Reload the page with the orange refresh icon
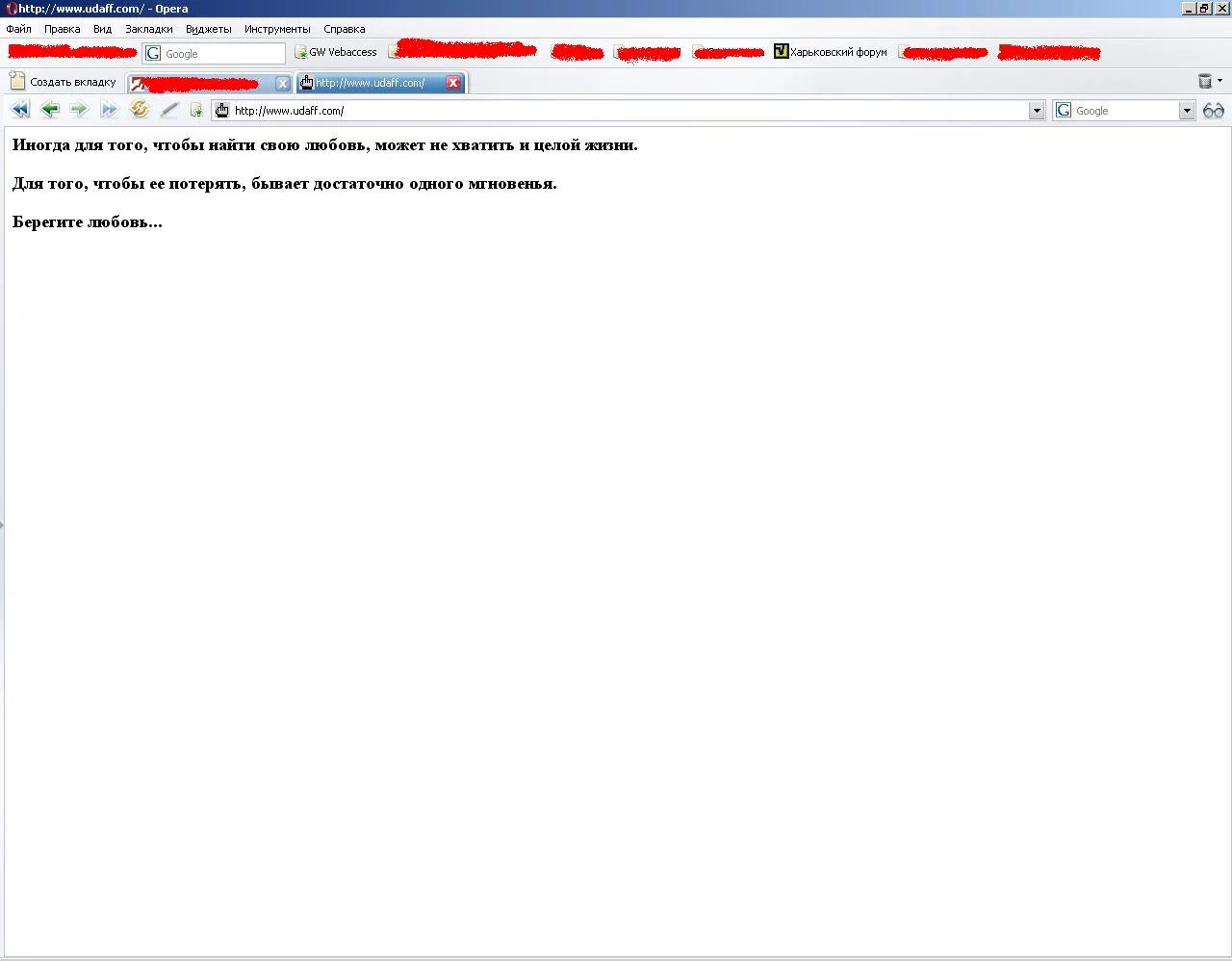 coord(140,110)
